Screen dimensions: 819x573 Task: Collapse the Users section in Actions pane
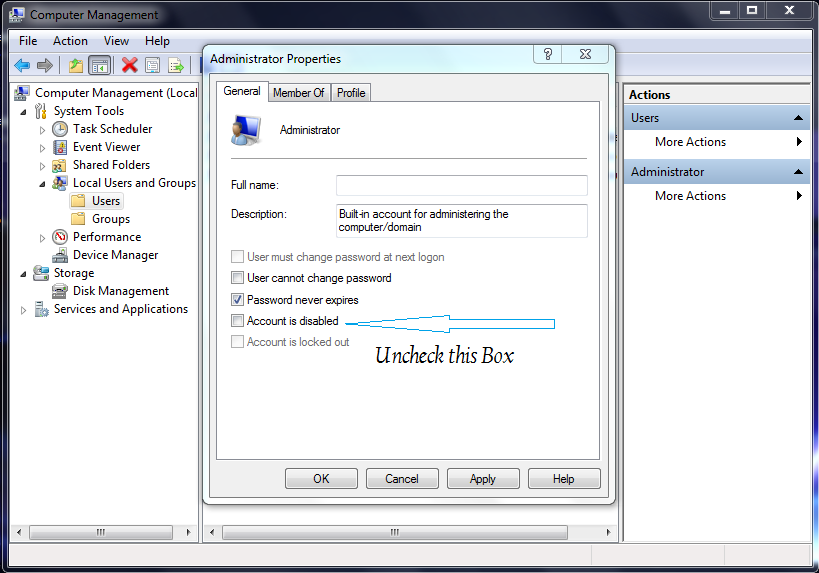[798, 118]
